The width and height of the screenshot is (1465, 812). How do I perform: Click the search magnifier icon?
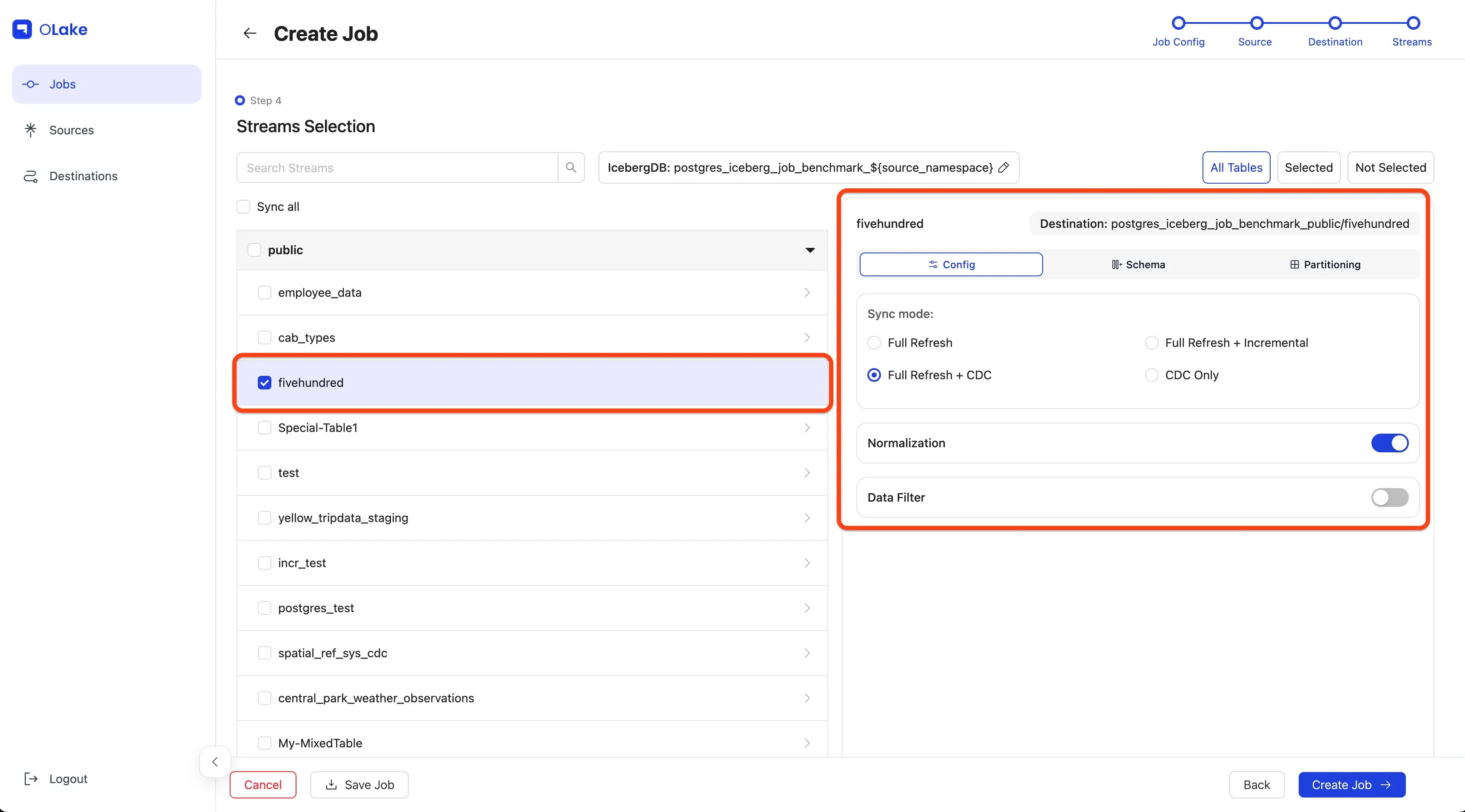[571, 168]
